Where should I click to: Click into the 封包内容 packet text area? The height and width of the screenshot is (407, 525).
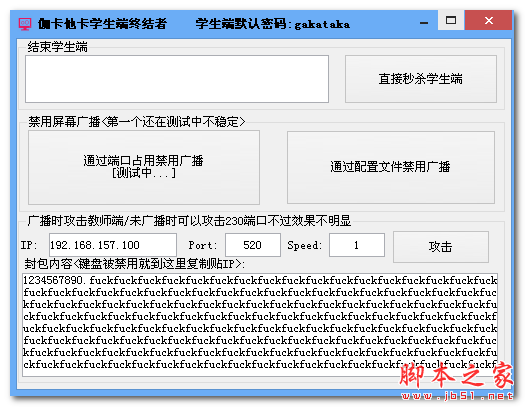(260, 325)
